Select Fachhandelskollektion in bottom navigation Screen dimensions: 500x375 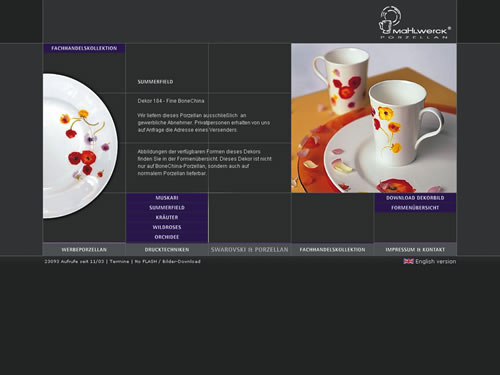point(332,249)
